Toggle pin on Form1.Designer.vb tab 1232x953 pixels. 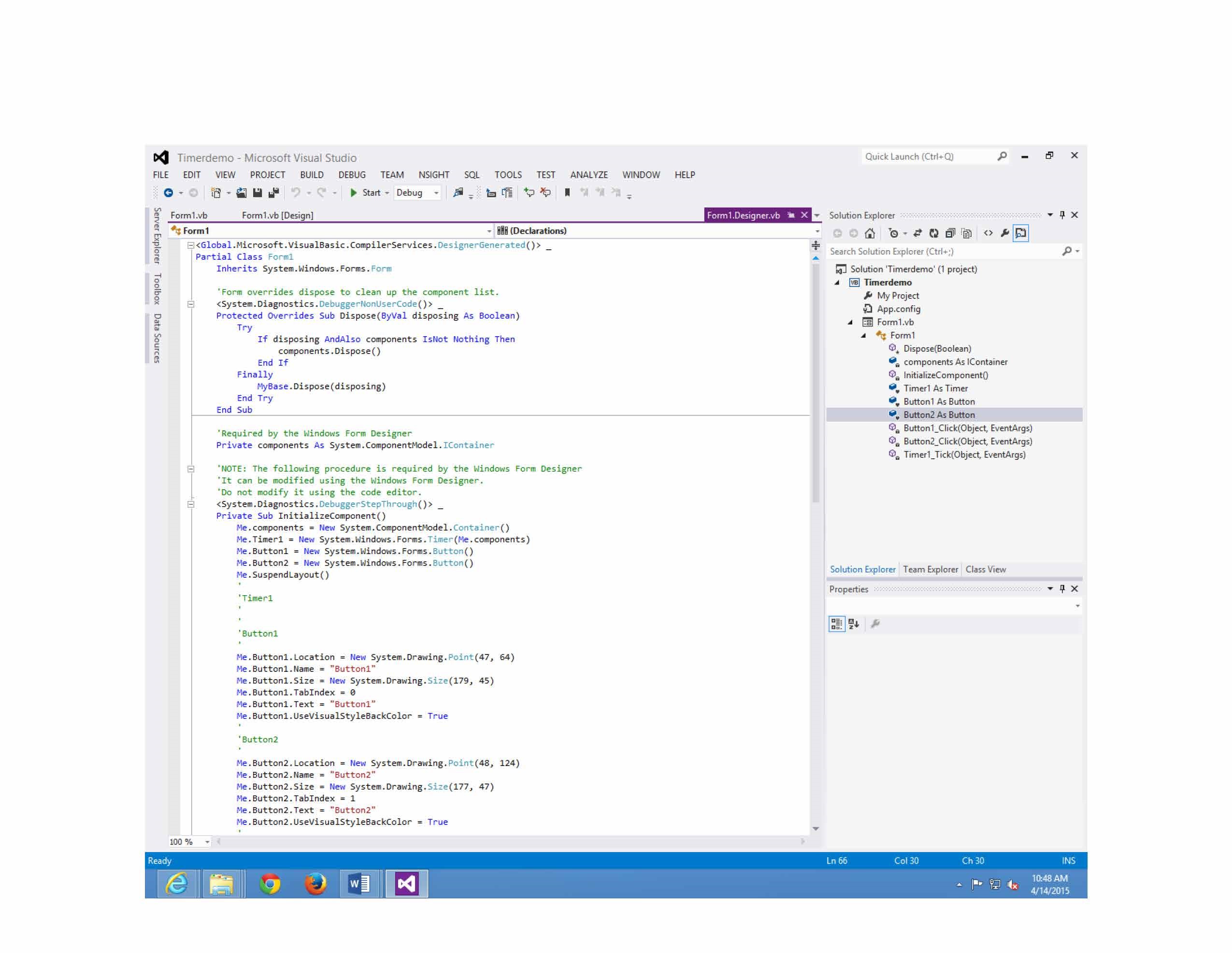(x=791, y=215)
